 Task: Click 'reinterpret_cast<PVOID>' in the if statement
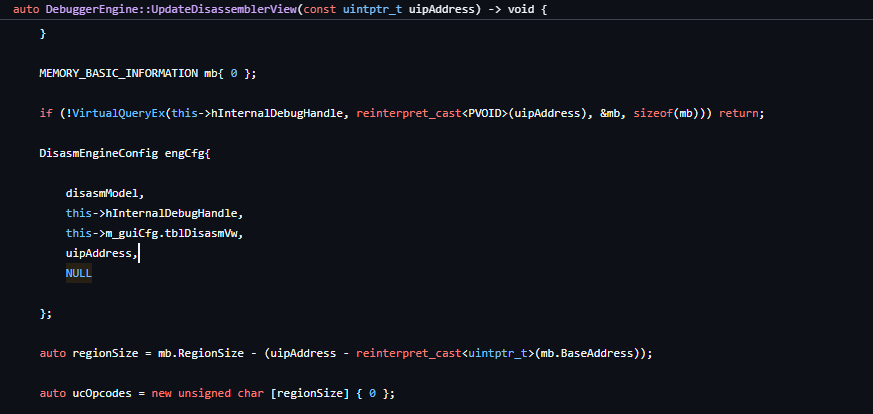[432, 114]
